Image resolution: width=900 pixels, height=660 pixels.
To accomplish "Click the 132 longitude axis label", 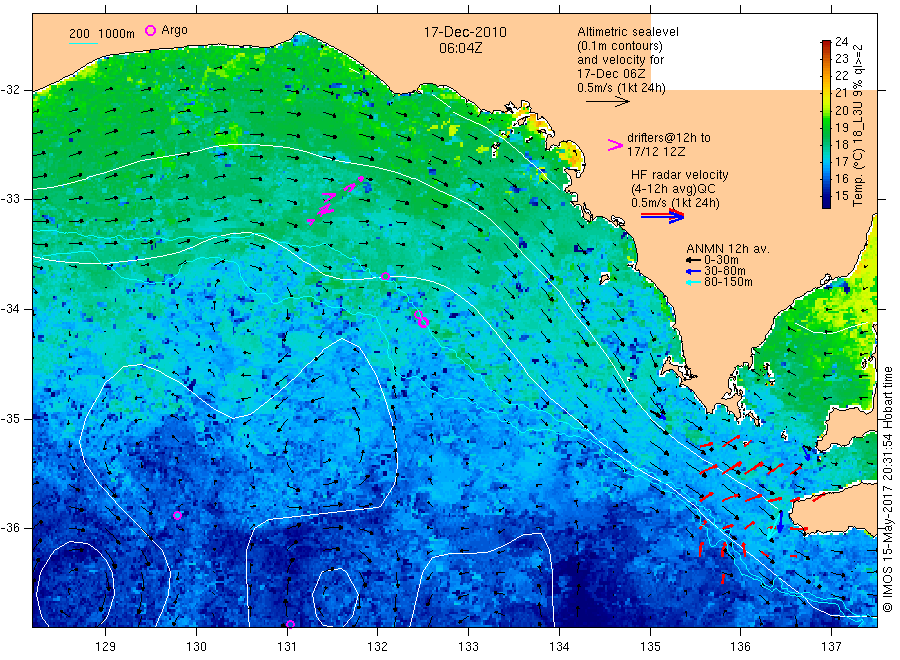I will point(378,647).
